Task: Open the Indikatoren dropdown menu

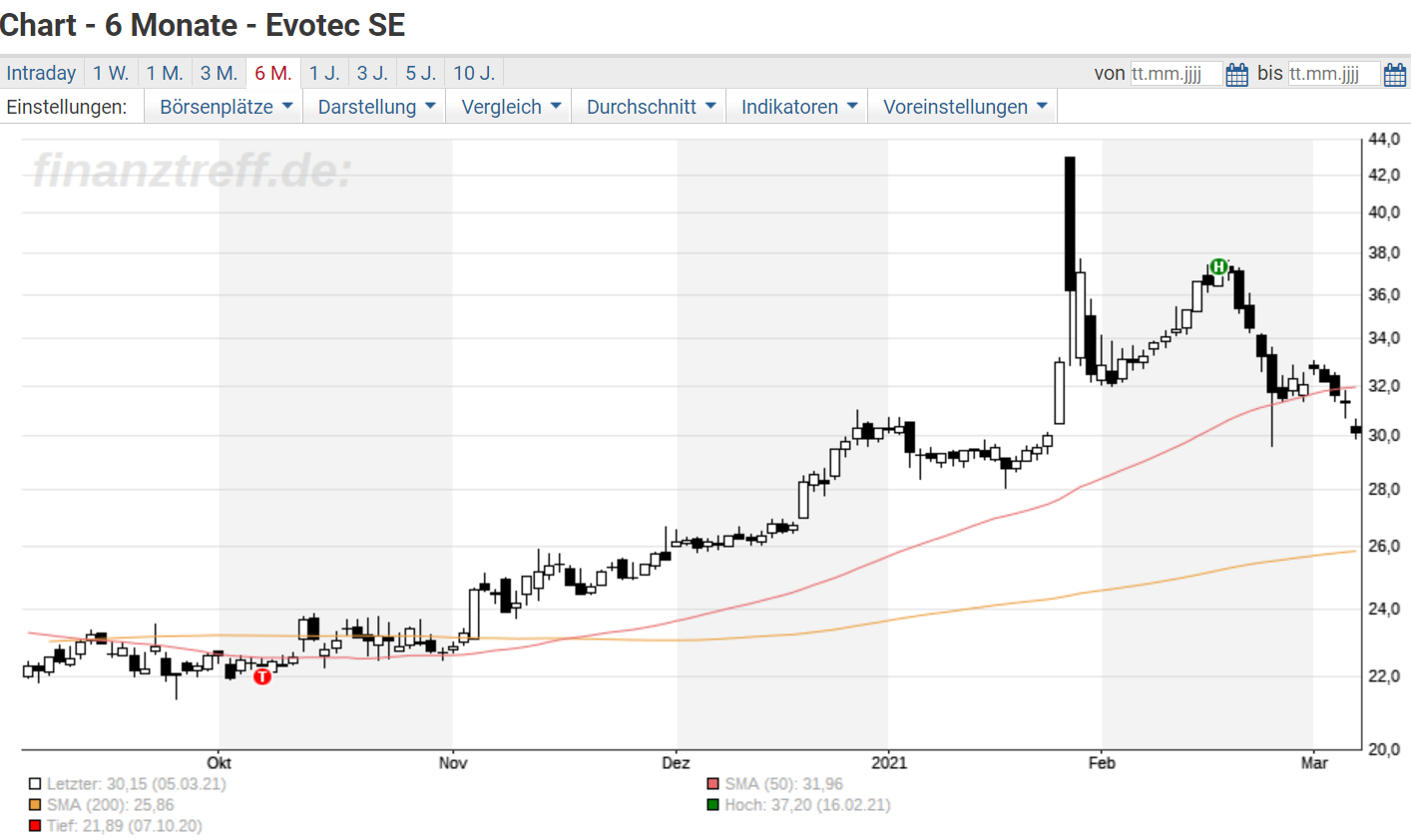Action: pos(798,107)
